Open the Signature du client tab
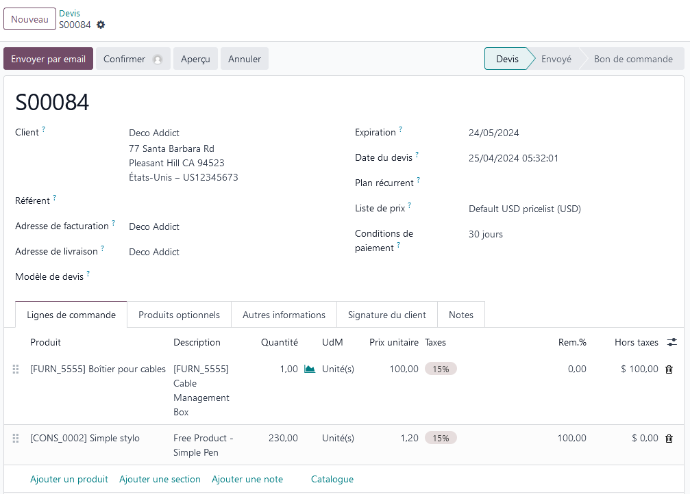Screen dimensions: 690x494 [386, 315]
